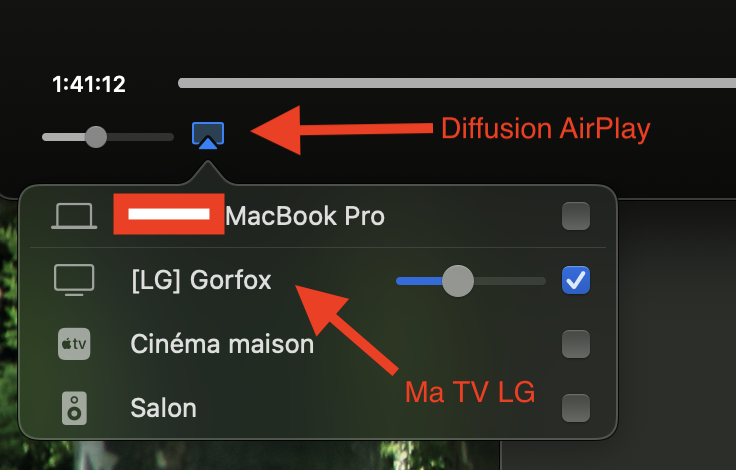
Task: Tick the Salon speaker checkbox
Action: point(575,408)
